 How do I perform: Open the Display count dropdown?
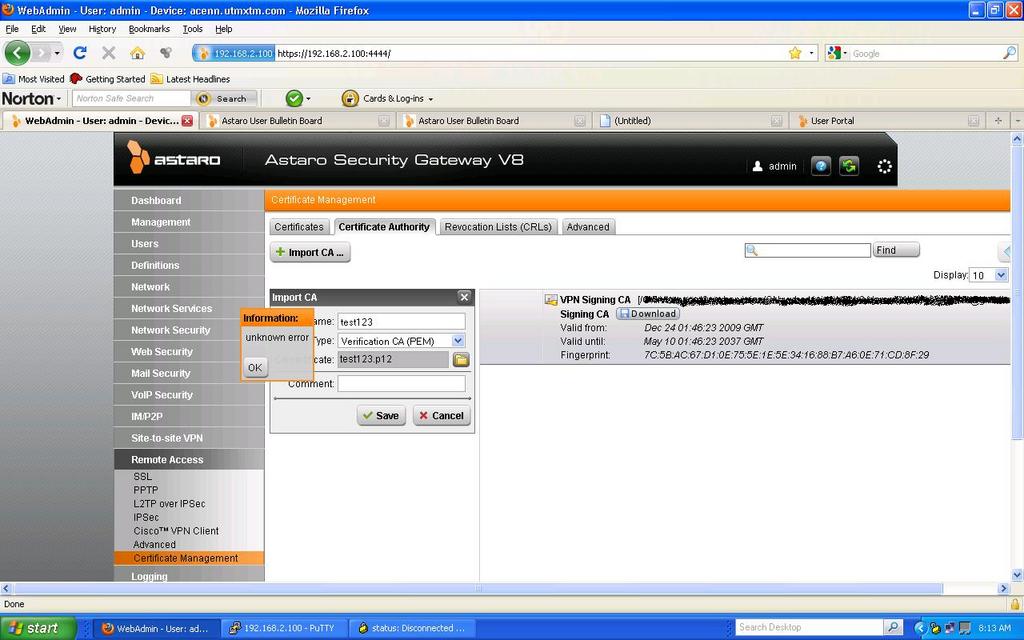point(988,275)
